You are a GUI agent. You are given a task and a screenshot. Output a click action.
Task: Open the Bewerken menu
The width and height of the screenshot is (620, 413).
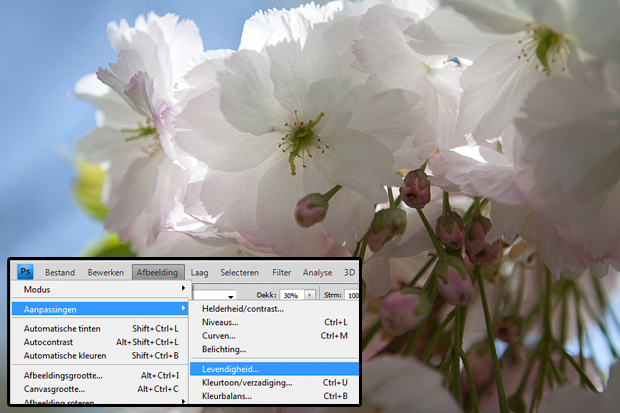[106, 273]
